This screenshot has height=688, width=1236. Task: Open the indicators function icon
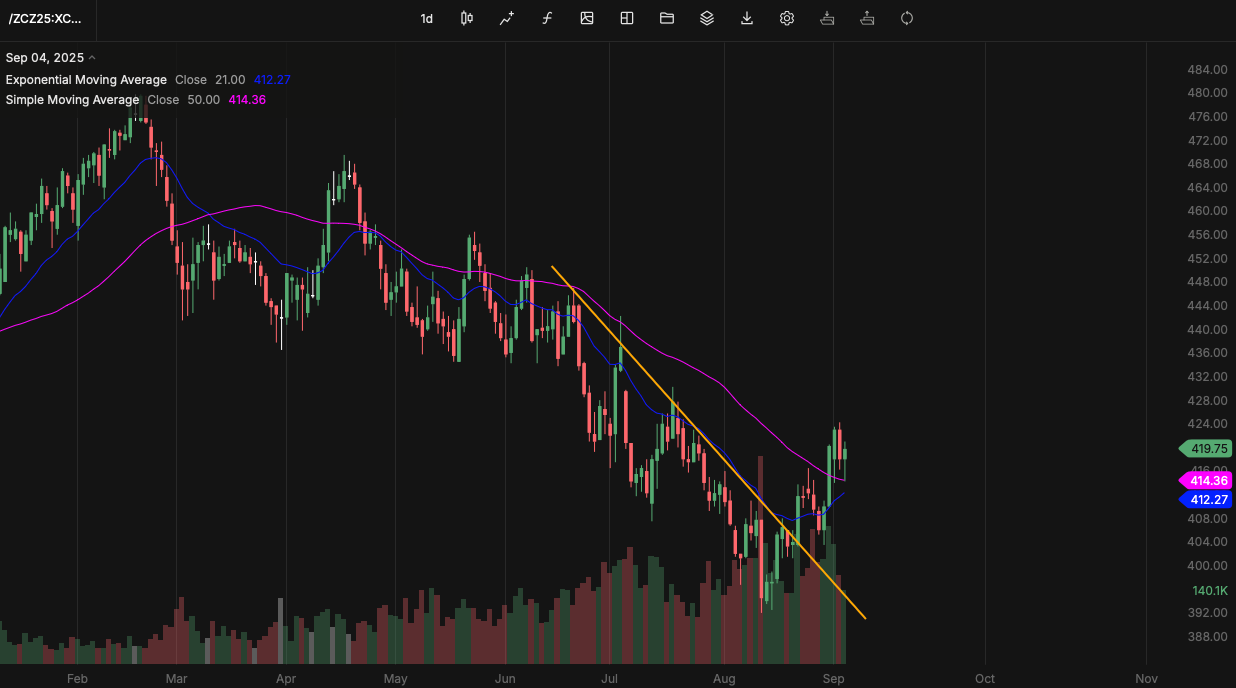[x=546, y=18]
